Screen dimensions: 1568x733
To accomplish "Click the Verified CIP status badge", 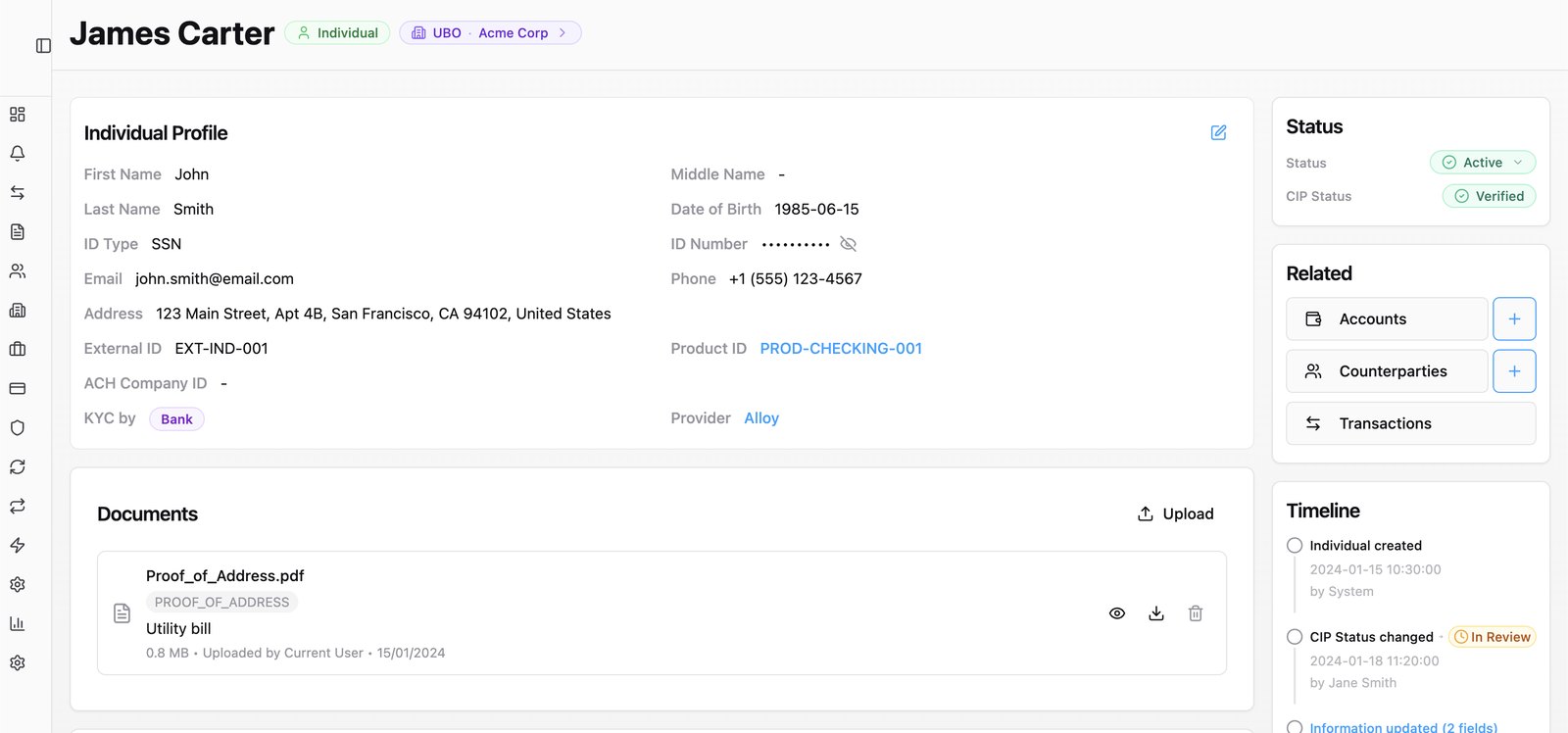I will [1489, 196].
